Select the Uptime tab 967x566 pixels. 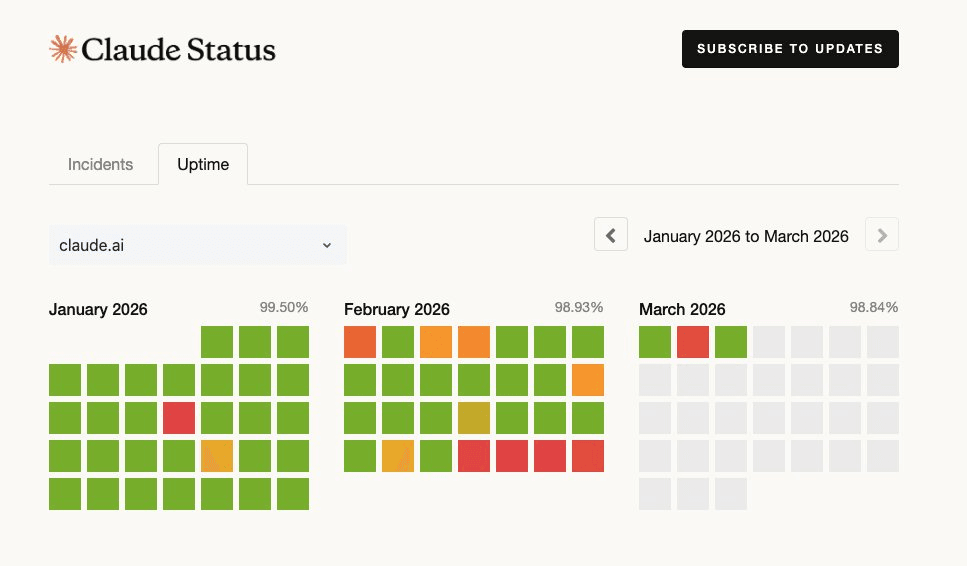pyautogui.click(x=203, y=164)
